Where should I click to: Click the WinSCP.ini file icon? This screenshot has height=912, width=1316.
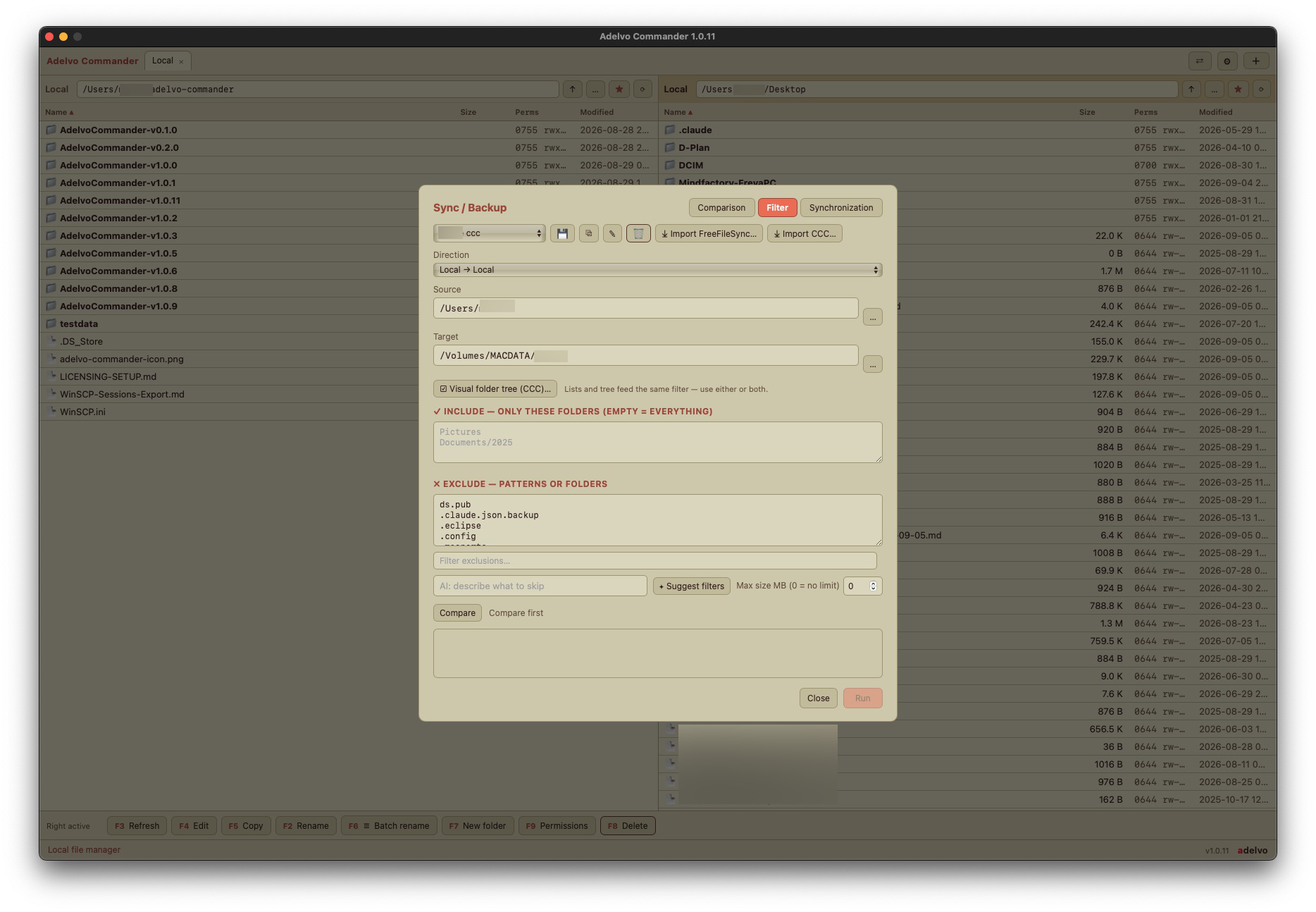coord(51,411)
